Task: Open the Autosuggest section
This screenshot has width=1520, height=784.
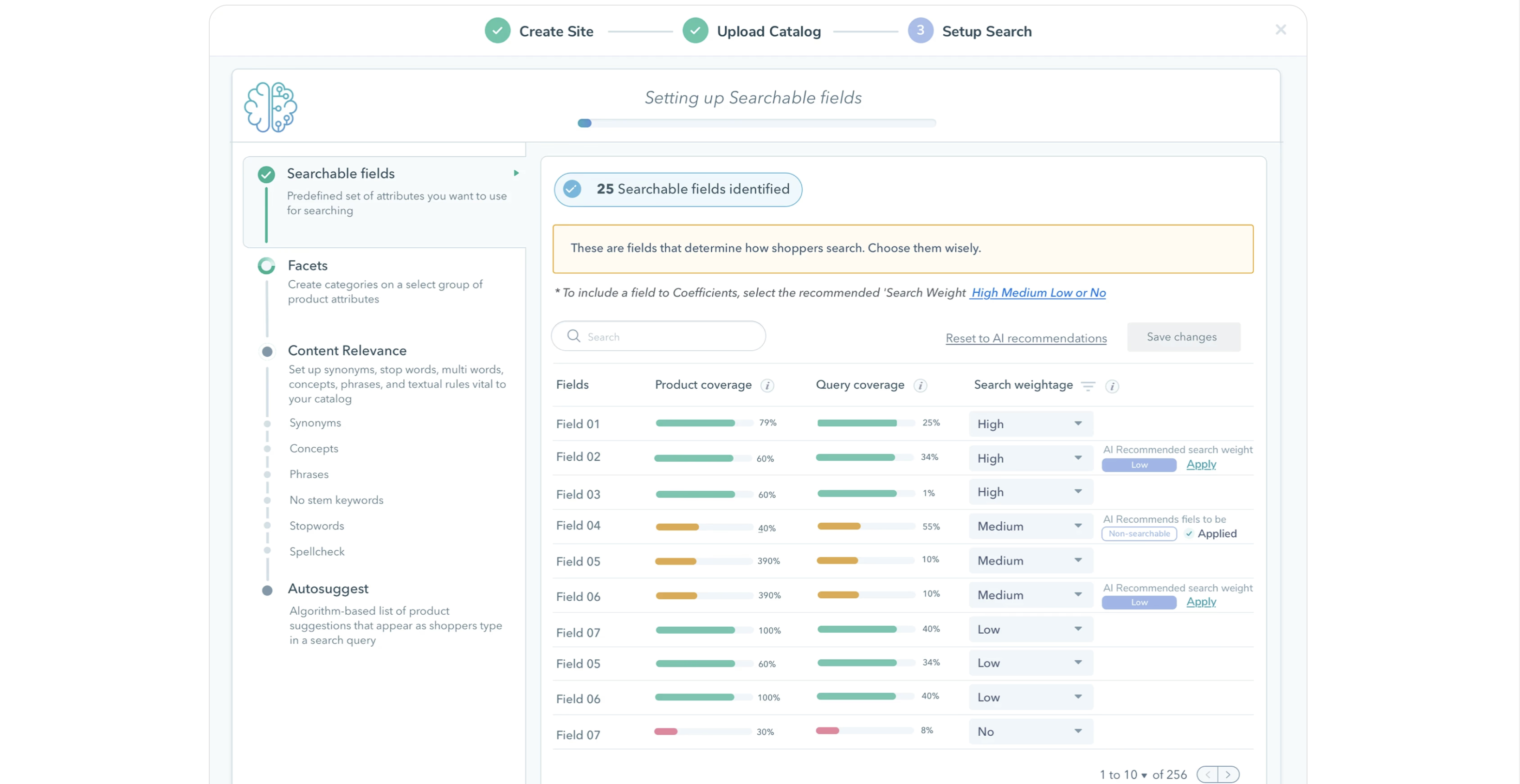Action: click(328, 589)
